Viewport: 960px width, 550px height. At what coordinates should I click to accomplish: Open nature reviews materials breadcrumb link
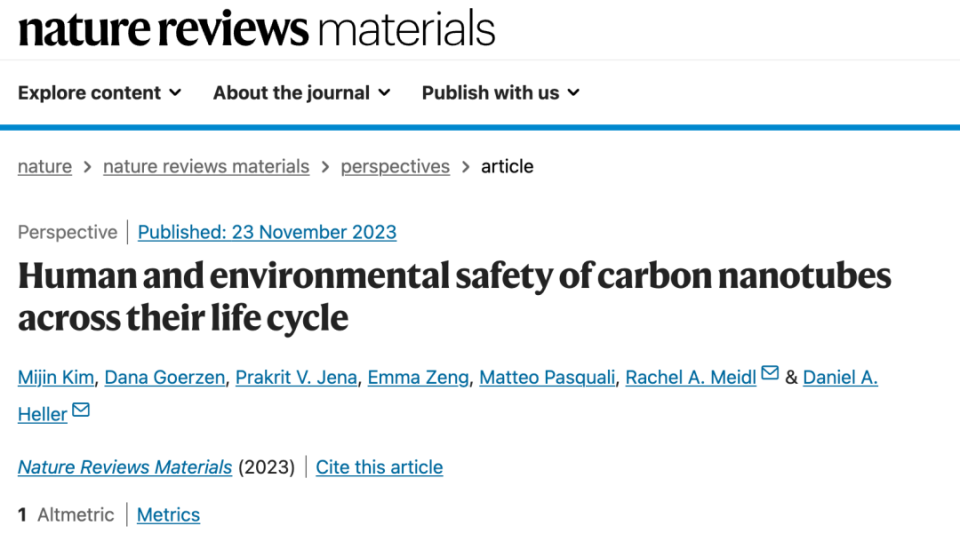coord(206,167)
